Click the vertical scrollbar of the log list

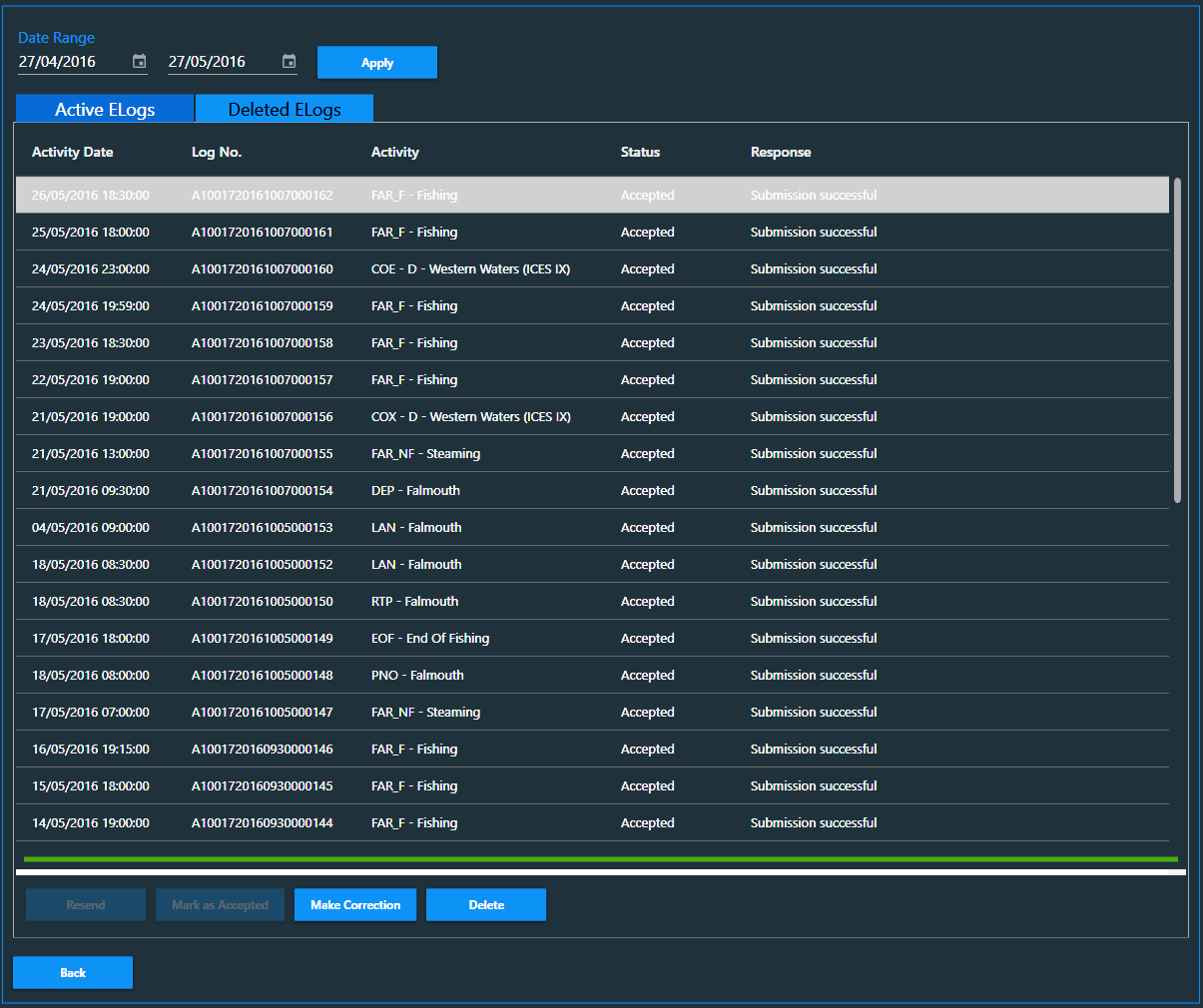(1178, 340)
